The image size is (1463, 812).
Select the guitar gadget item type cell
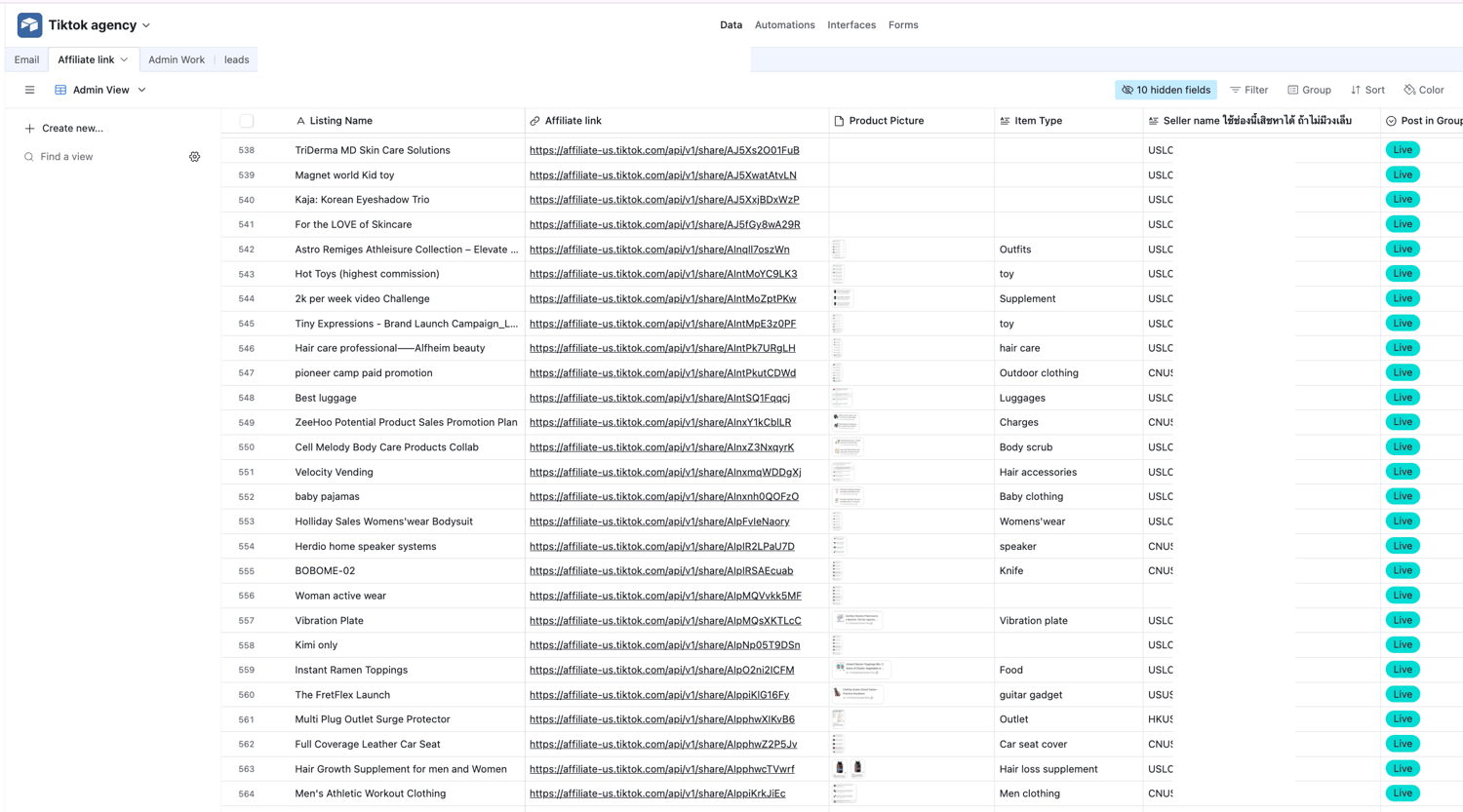[x=1069, y=695]
